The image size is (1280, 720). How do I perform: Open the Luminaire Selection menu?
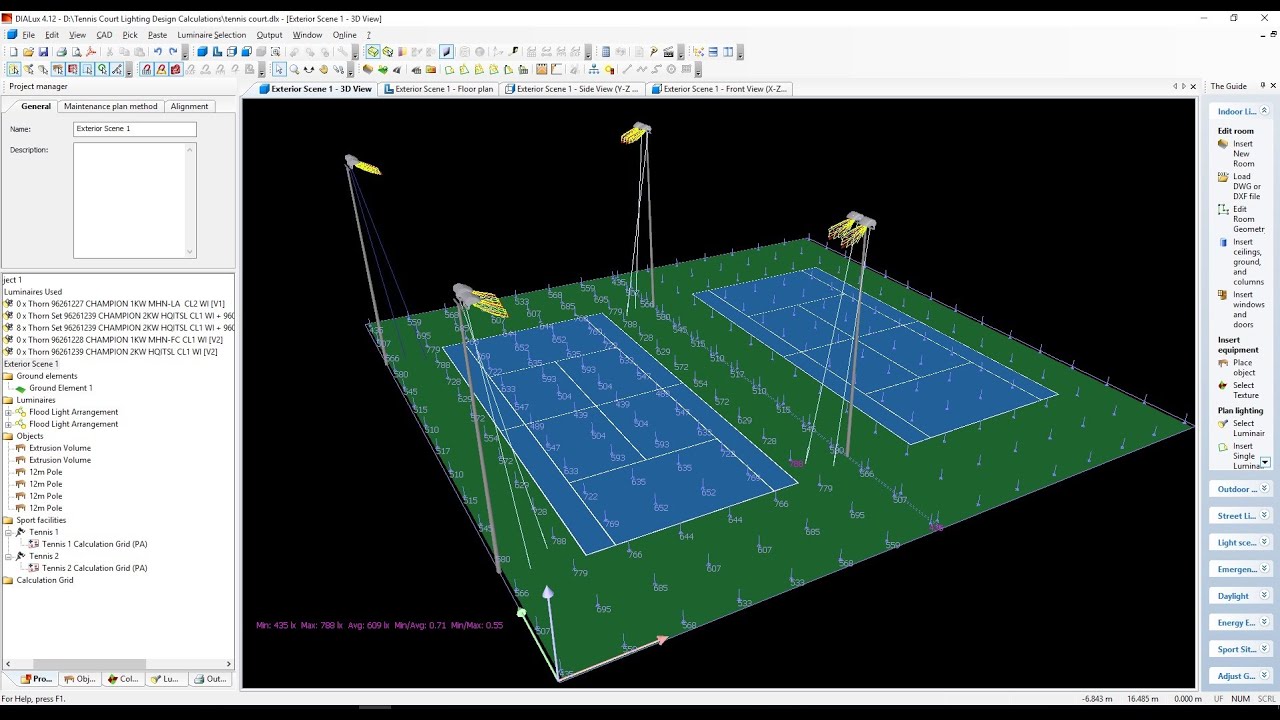pos(211,35)
